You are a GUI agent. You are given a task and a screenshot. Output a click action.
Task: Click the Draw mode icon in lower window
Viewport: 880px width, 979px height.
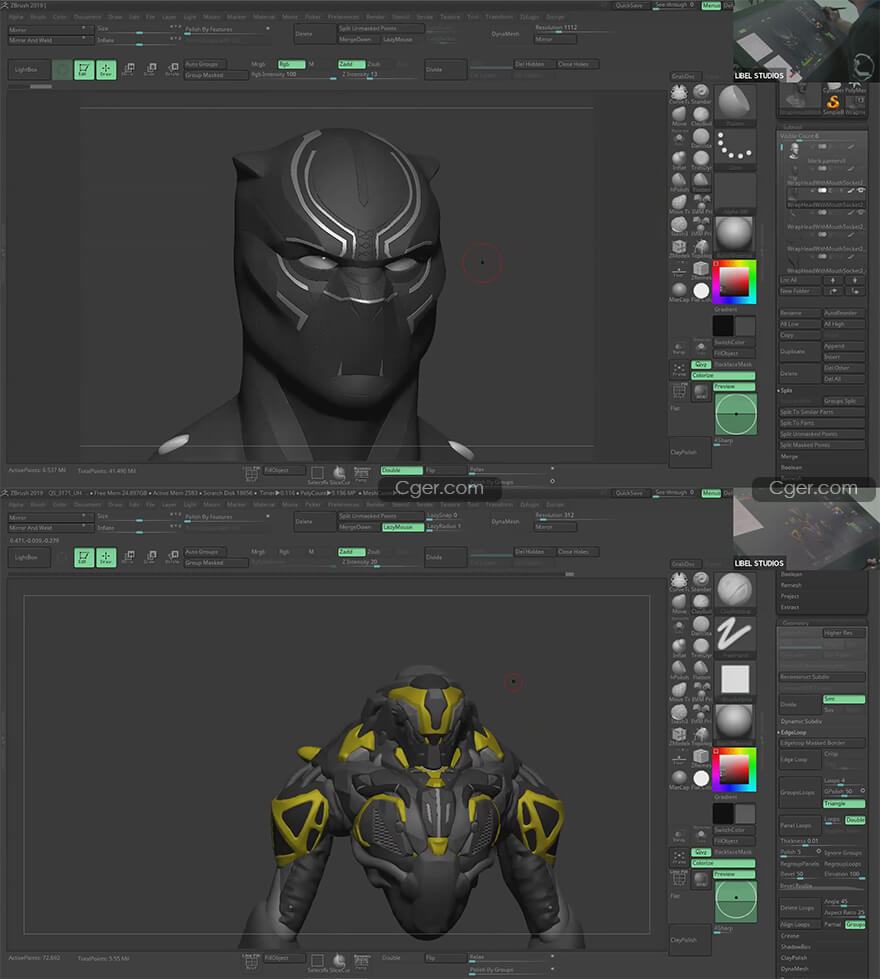coord(105,558)
